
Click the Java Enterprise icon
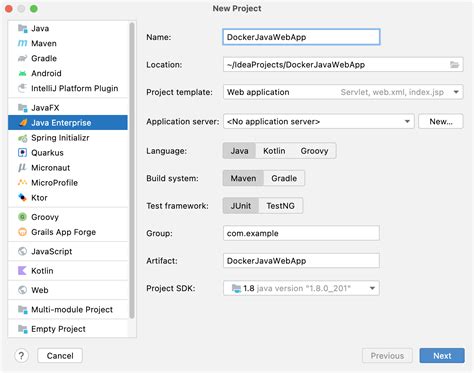click(x=23, y=123)
